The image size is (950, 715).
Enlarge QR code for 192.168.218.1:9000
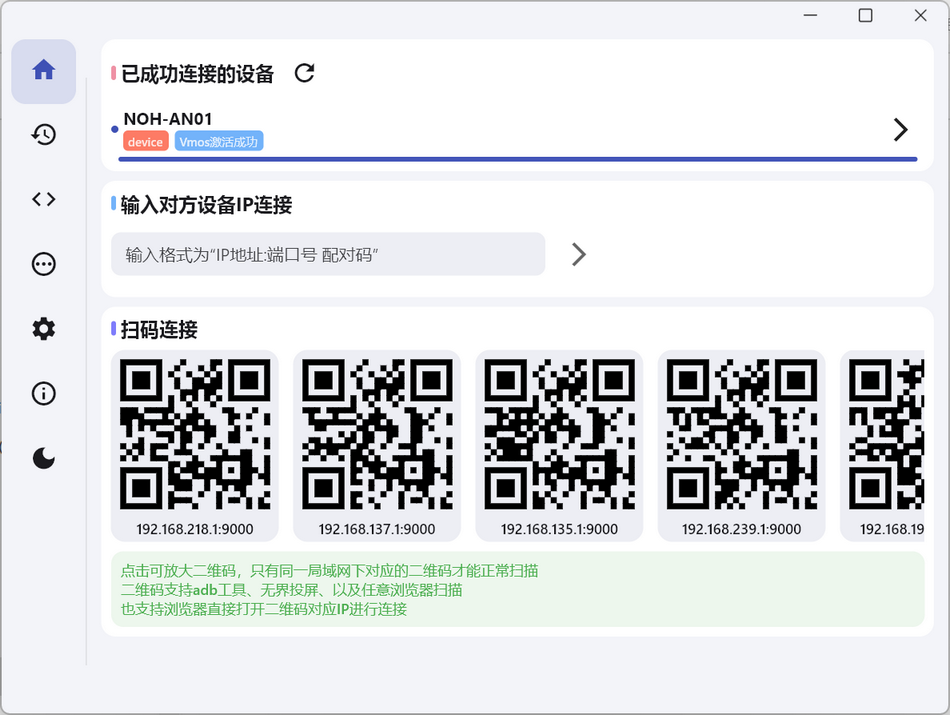click(x=195, y=435)
